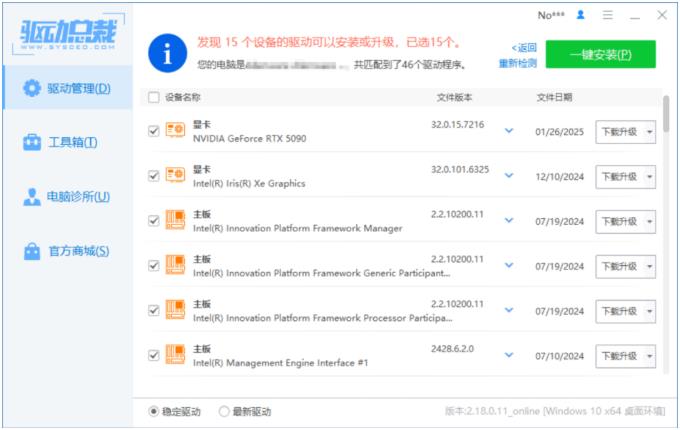The height and width of the screenshot is (430, 680).
Task: Click the date 07/10/2024
Action: [559, 356]
